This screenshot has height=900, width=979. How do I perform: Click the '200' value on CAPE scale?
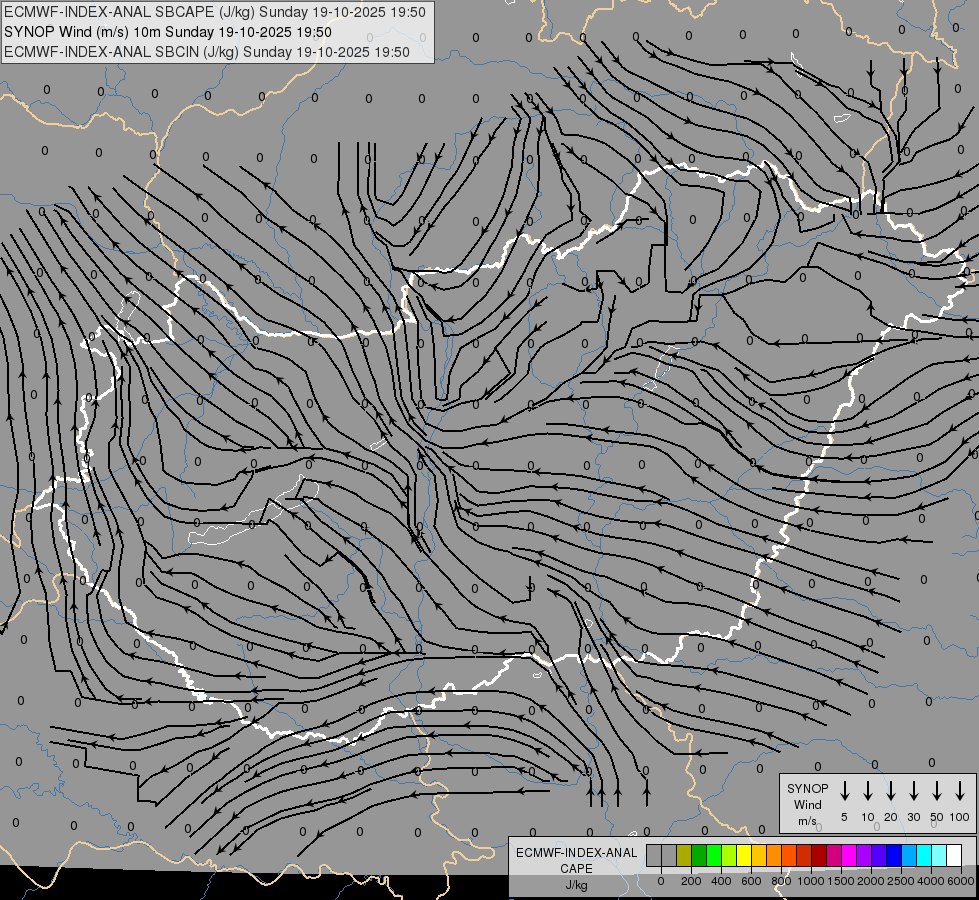coord(691,881)
